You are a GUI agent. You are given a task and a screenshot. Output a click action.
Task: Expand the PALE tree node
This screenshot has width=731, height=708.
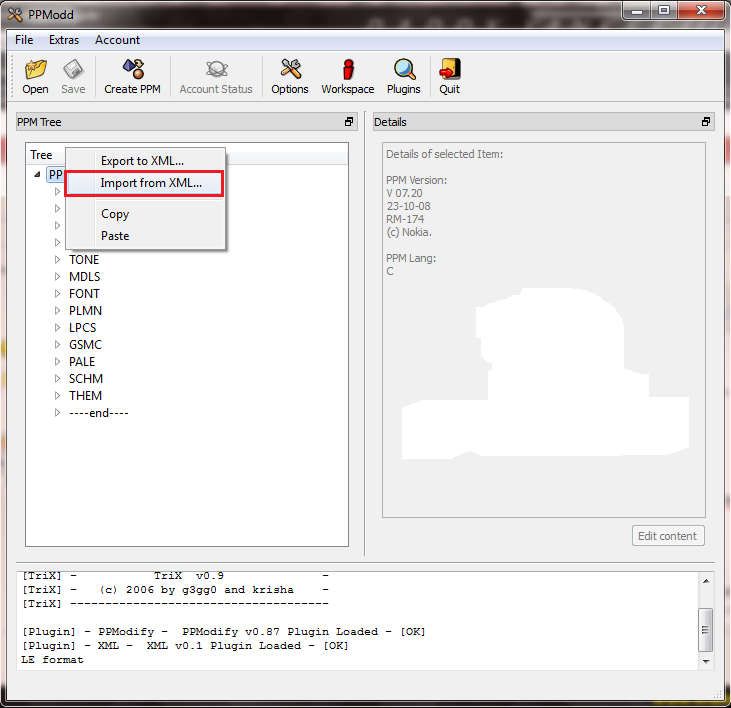click(57, 362)
